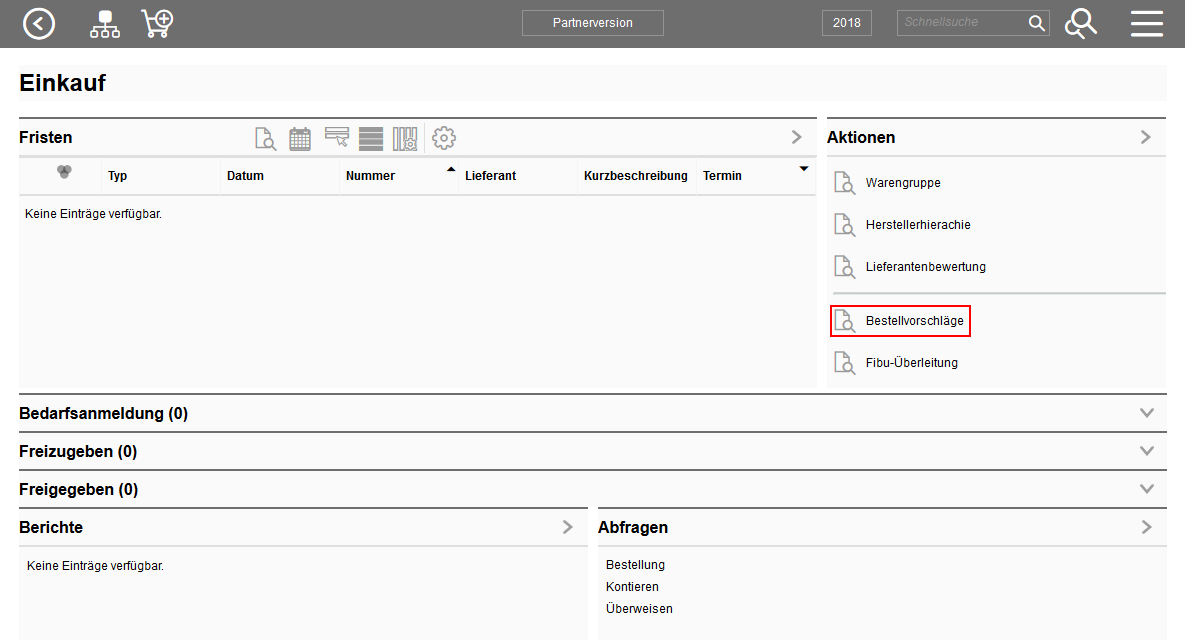Open the Herstellerhierachie action
The image size is (1185, 640).
(918, 225)
